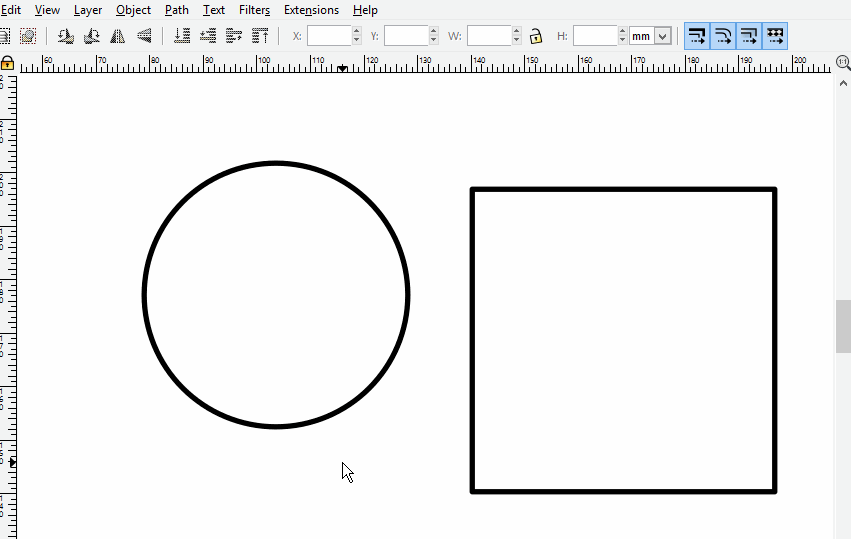Click the rotate 90° counter-clockwise icon
851x539 pixels.
click(x=66, y=36)
